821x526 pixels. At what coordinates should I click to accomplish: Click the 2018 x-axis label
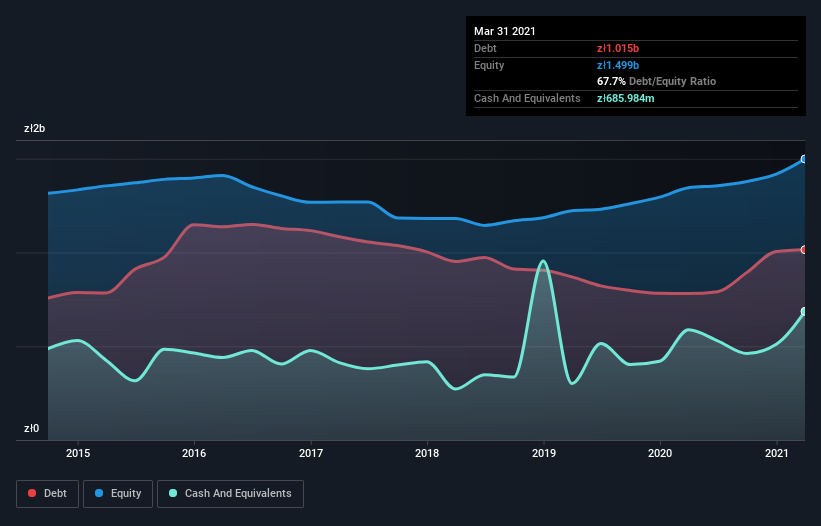[427, 453]
